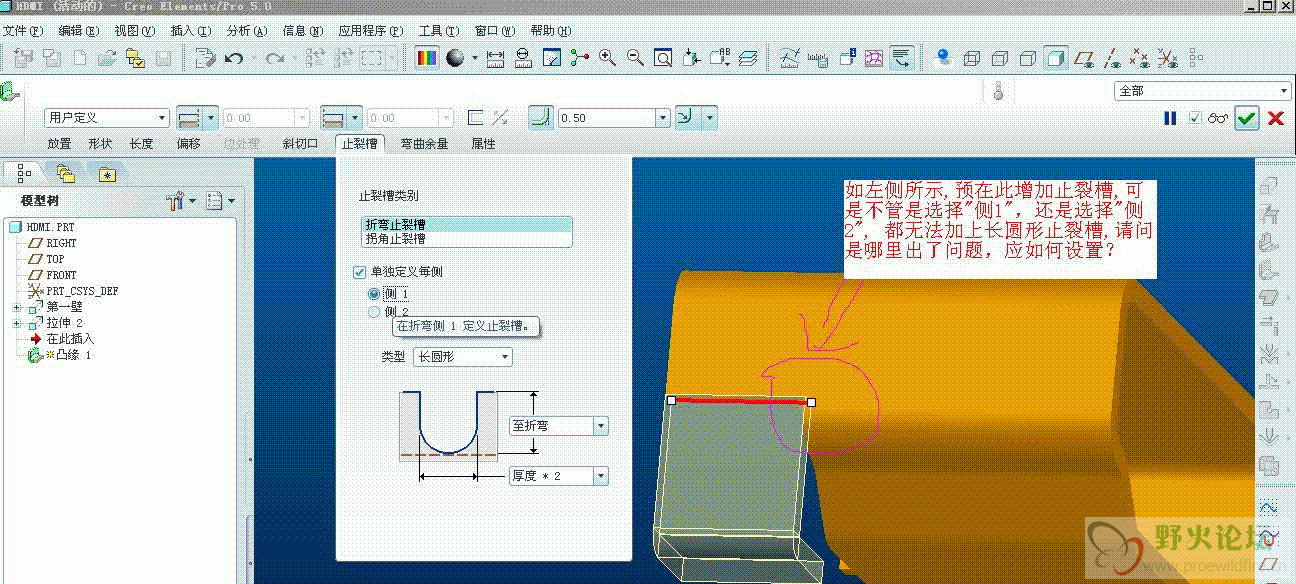Open the 文件 menu
1296x584 pixels.
[23, 31]
